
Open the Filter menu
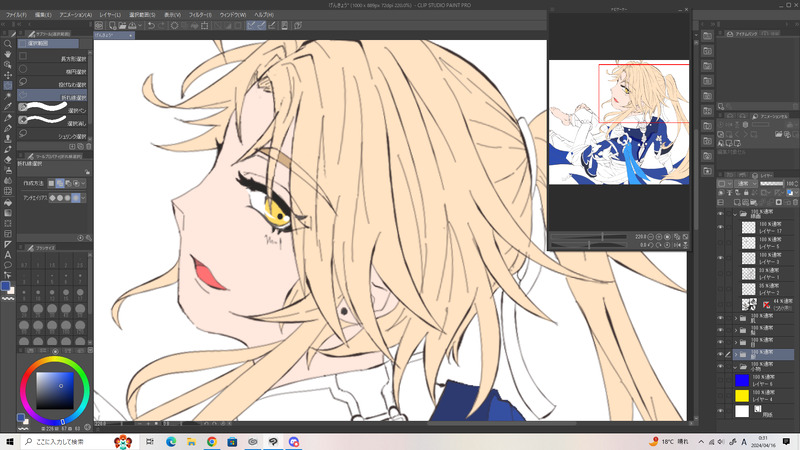[x=200, y=15]
